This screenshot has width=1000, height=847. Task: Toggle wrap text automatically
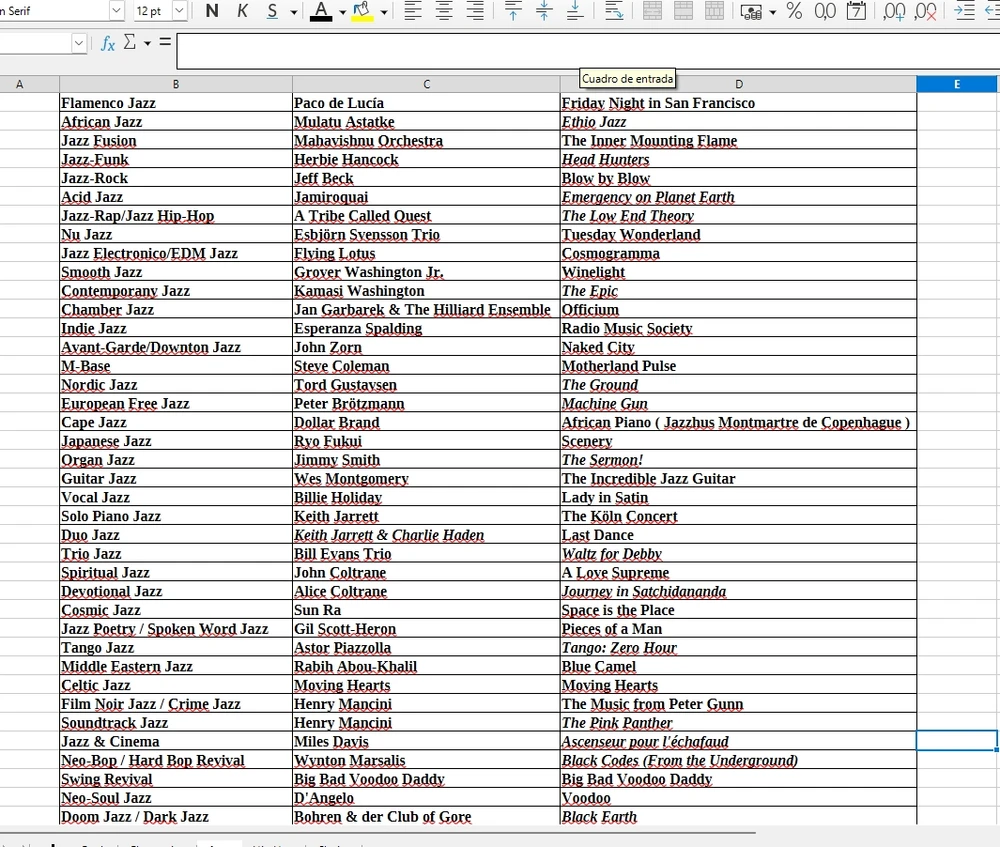click(614, 11)
